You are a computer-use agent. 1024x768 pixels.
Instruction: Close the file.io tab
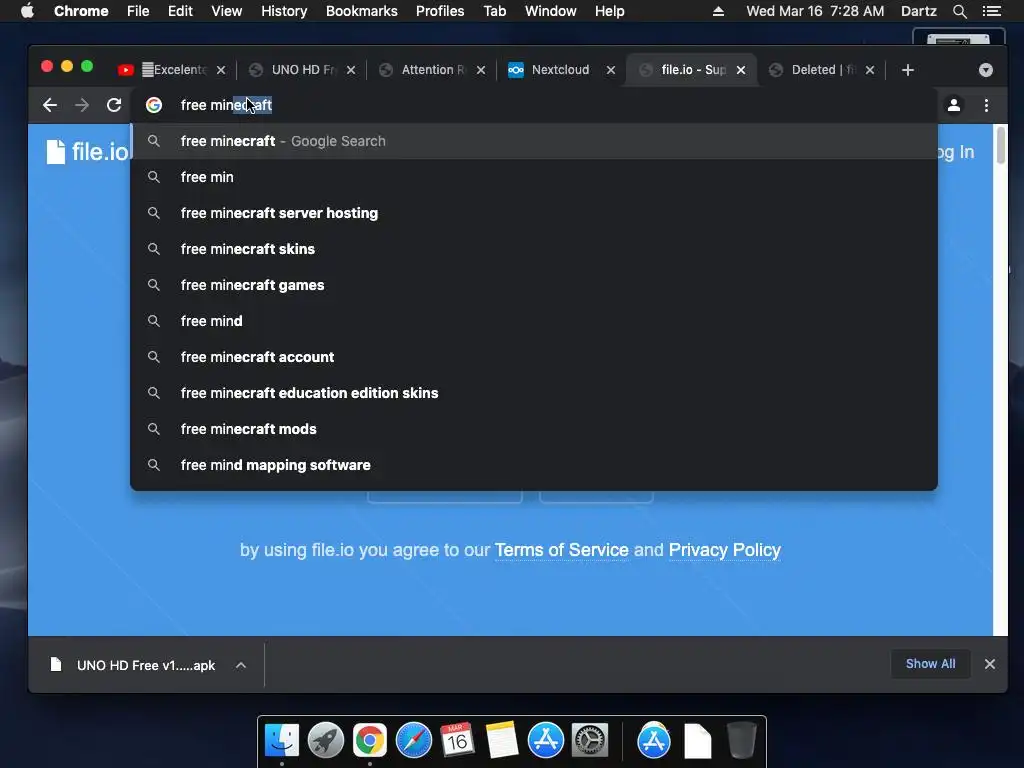tap(741, 70)
